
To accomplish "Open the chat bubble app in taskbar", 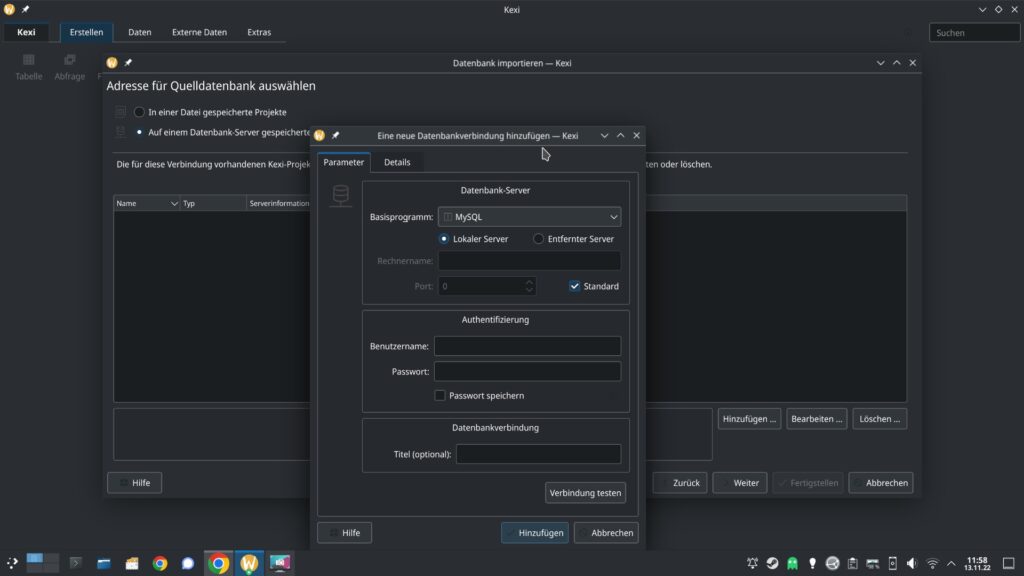I will (x=188, y=563).
